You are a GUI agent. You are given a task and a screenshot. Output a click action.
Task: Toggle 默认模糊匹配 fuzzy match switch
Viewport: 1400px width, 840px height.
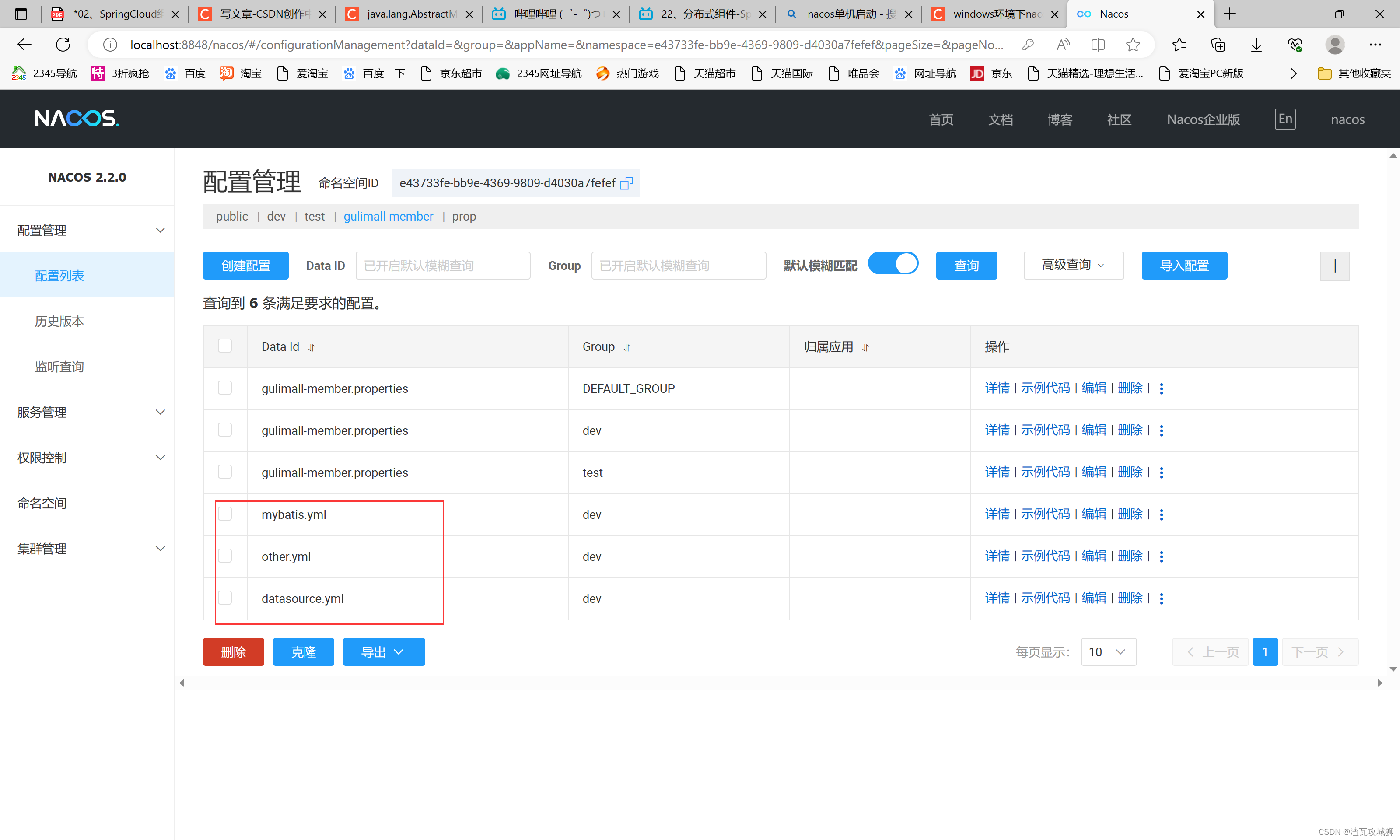coord(893,264)
